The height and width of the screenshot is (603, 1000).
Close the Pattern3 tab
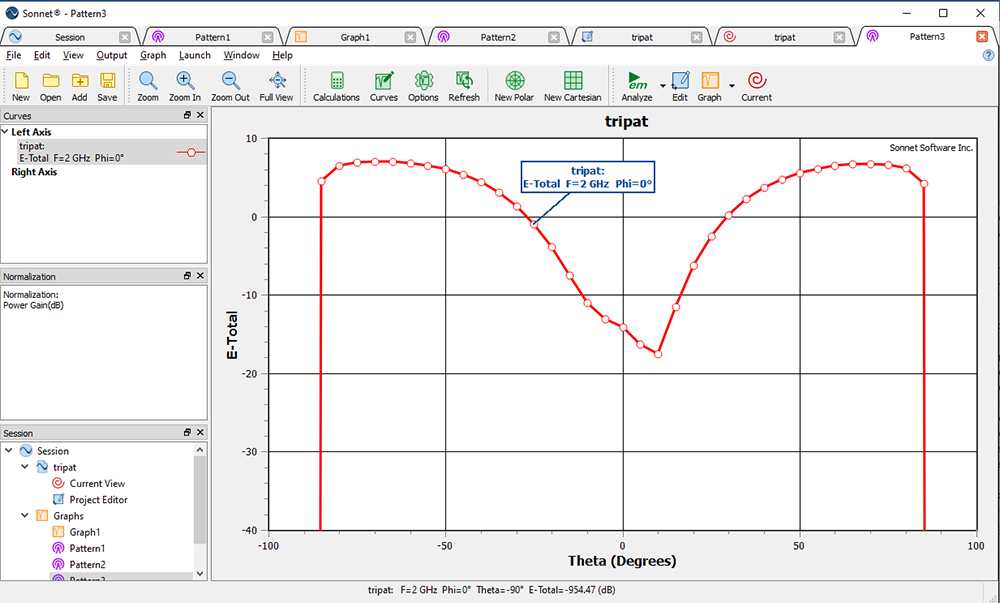coord(982,37)
